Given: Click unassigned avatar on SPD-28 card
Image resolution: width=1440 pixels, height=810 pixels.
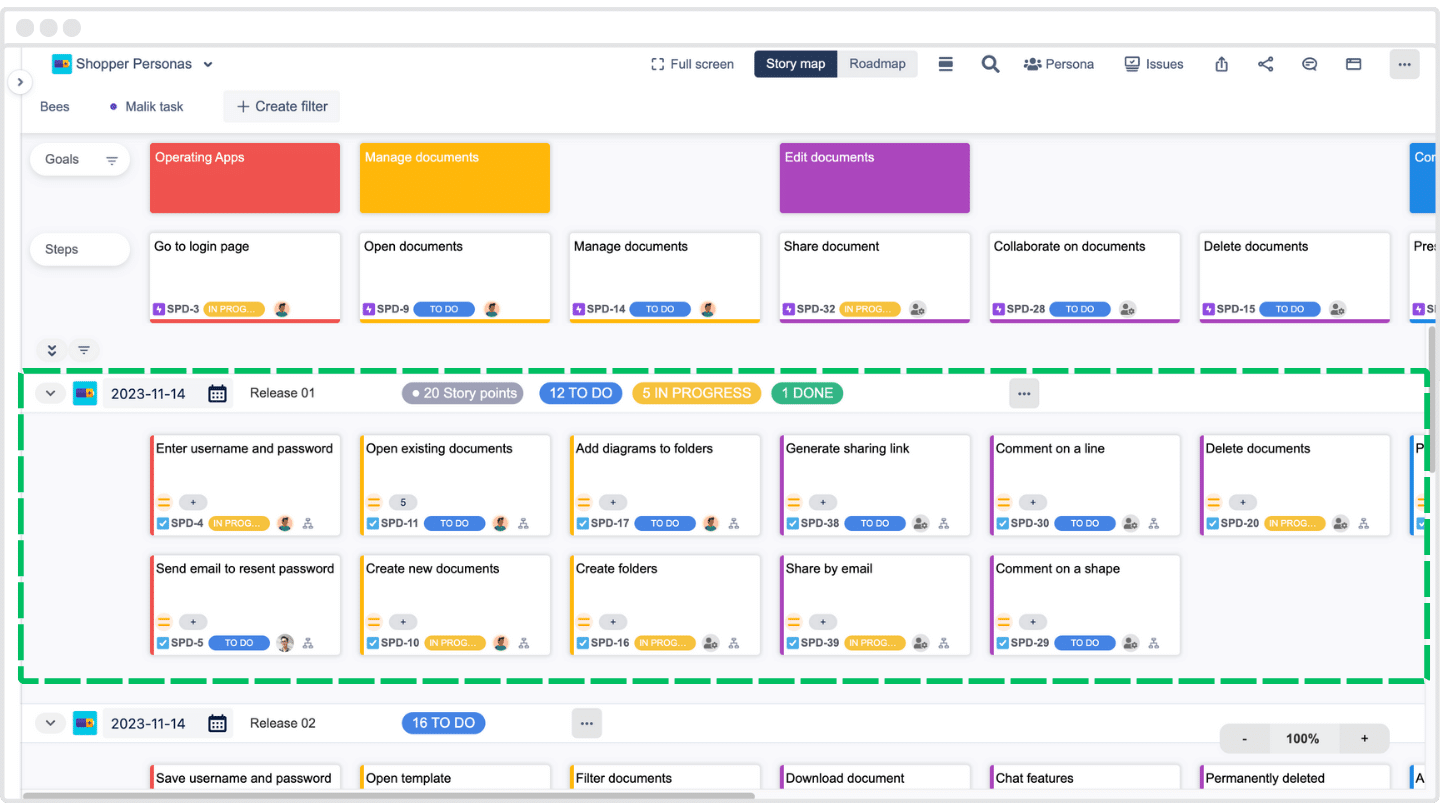Looking at the screenshot, I should point(1127,309).
